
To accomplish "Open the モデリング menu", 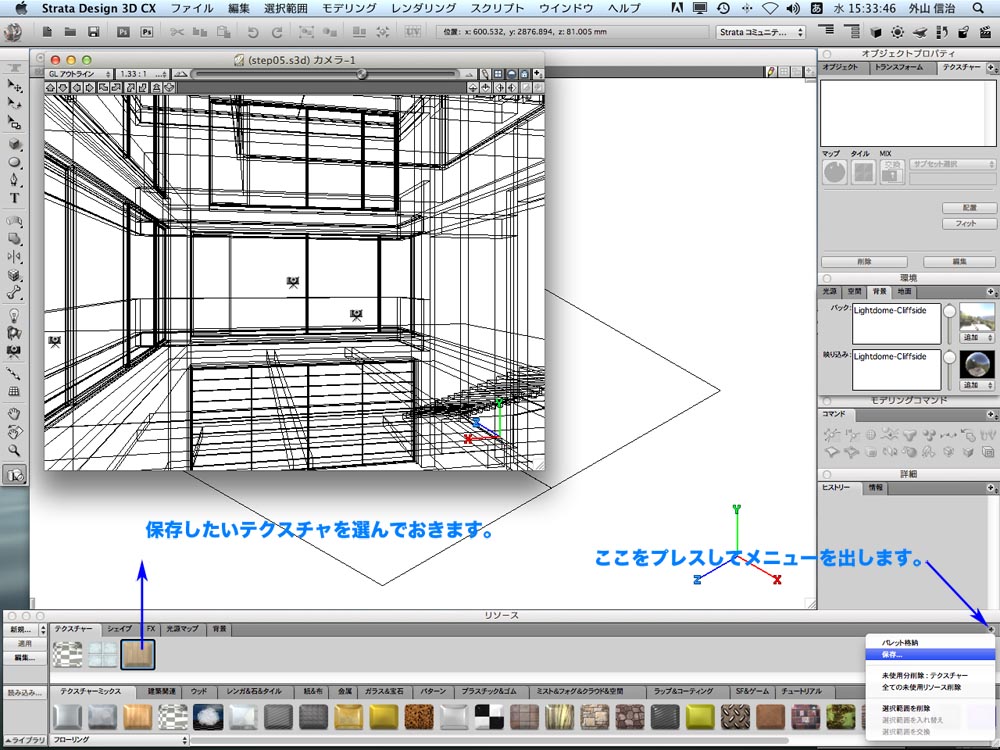I will tap(349, 8).
